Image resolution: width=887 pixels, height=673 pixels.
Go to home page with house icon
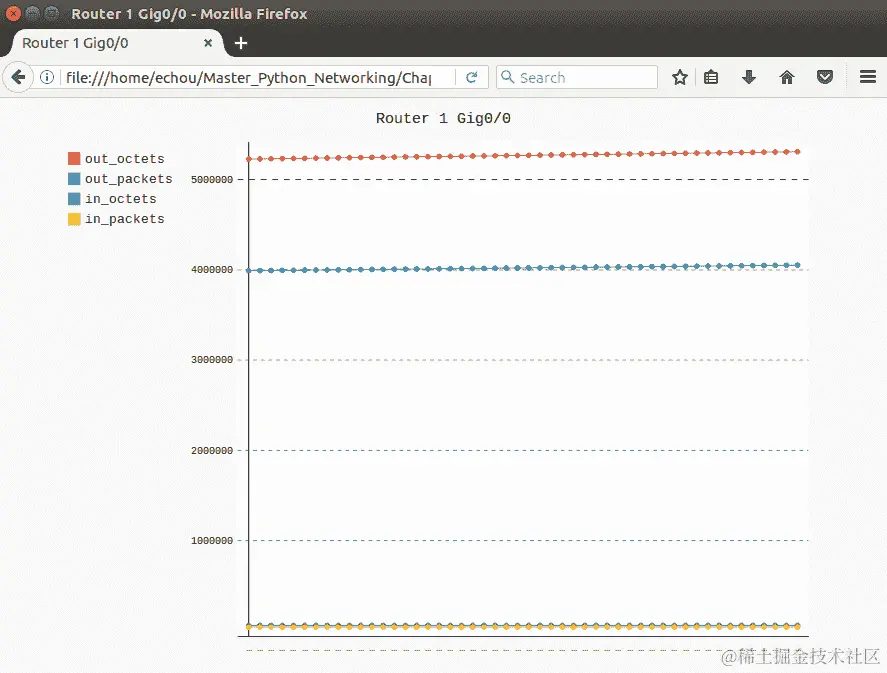tap(787, 77)
